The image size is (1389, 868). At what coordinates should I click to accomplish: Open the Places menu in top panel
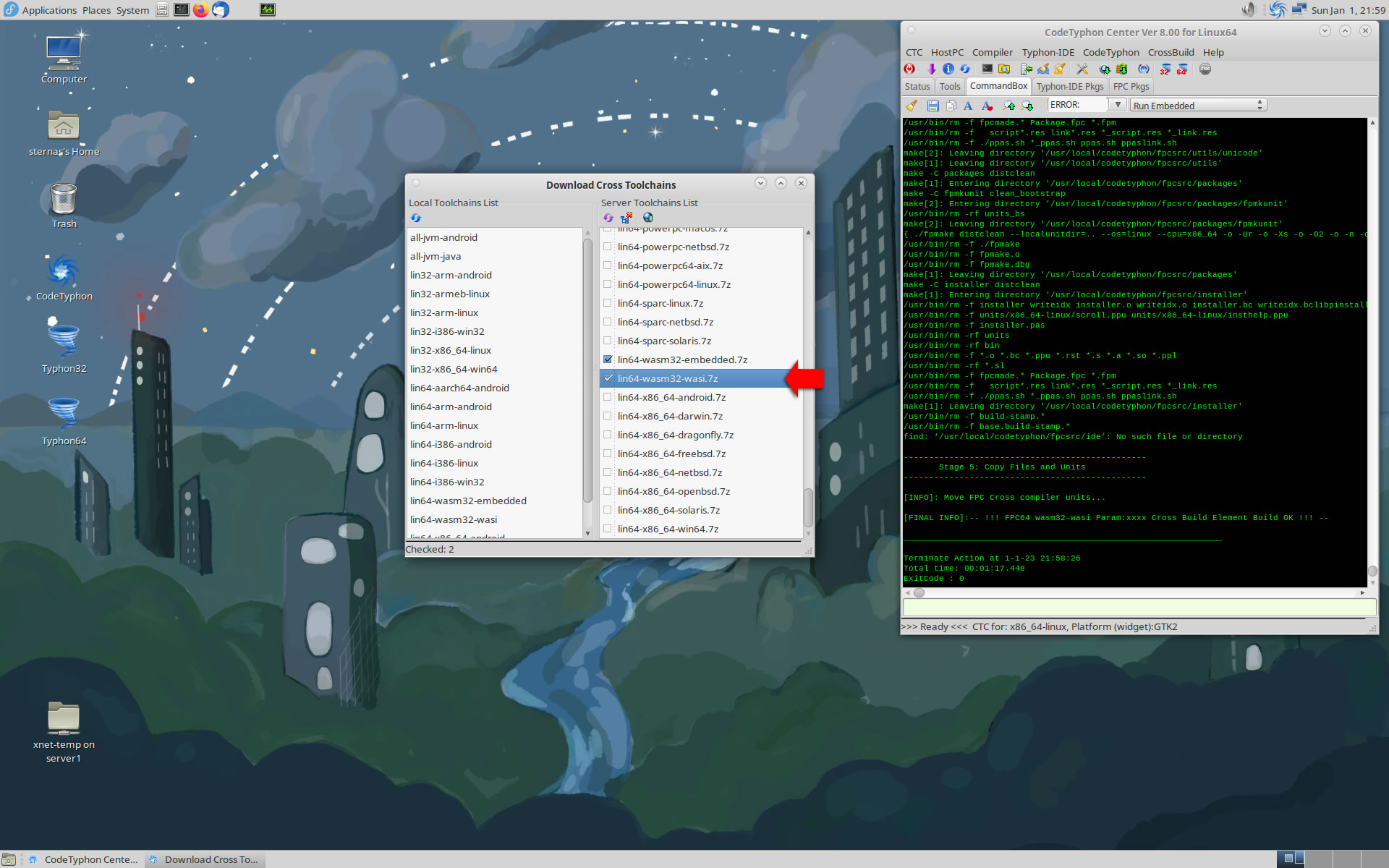pyautogui.click(x=96, y=10)
